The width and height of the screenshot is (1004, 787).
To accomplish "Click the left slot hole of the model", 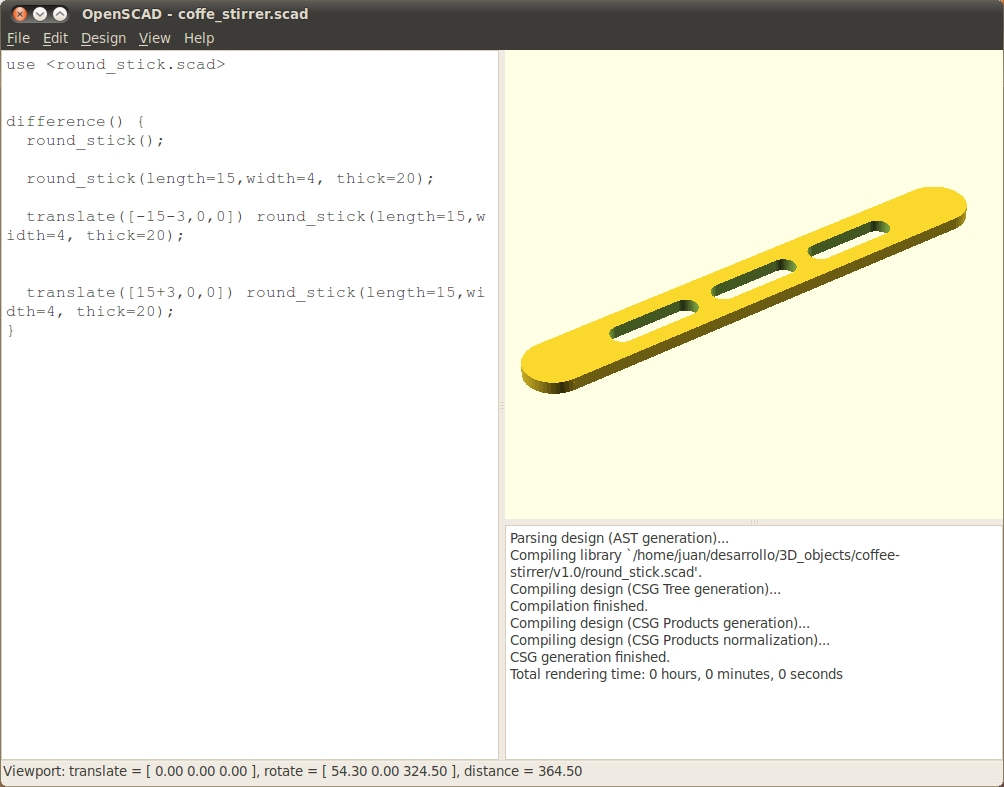I will pos(653,323).
